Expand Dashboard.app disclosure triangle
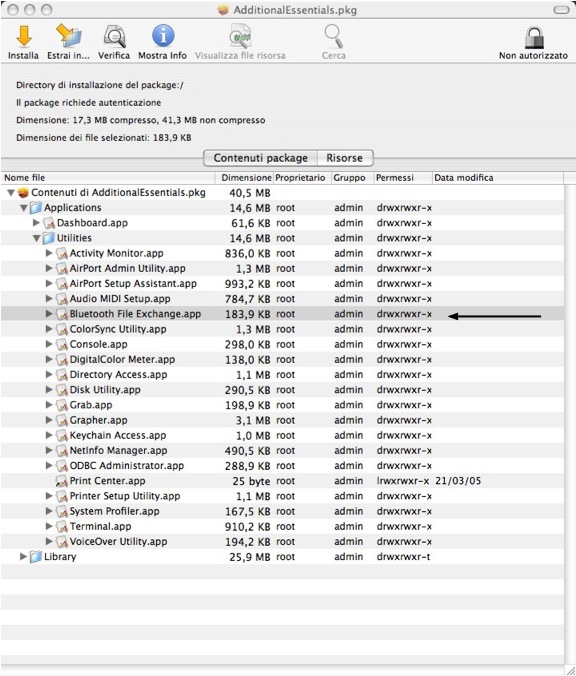This screenshot has width=576, height=676. click(x=36, y=223)
